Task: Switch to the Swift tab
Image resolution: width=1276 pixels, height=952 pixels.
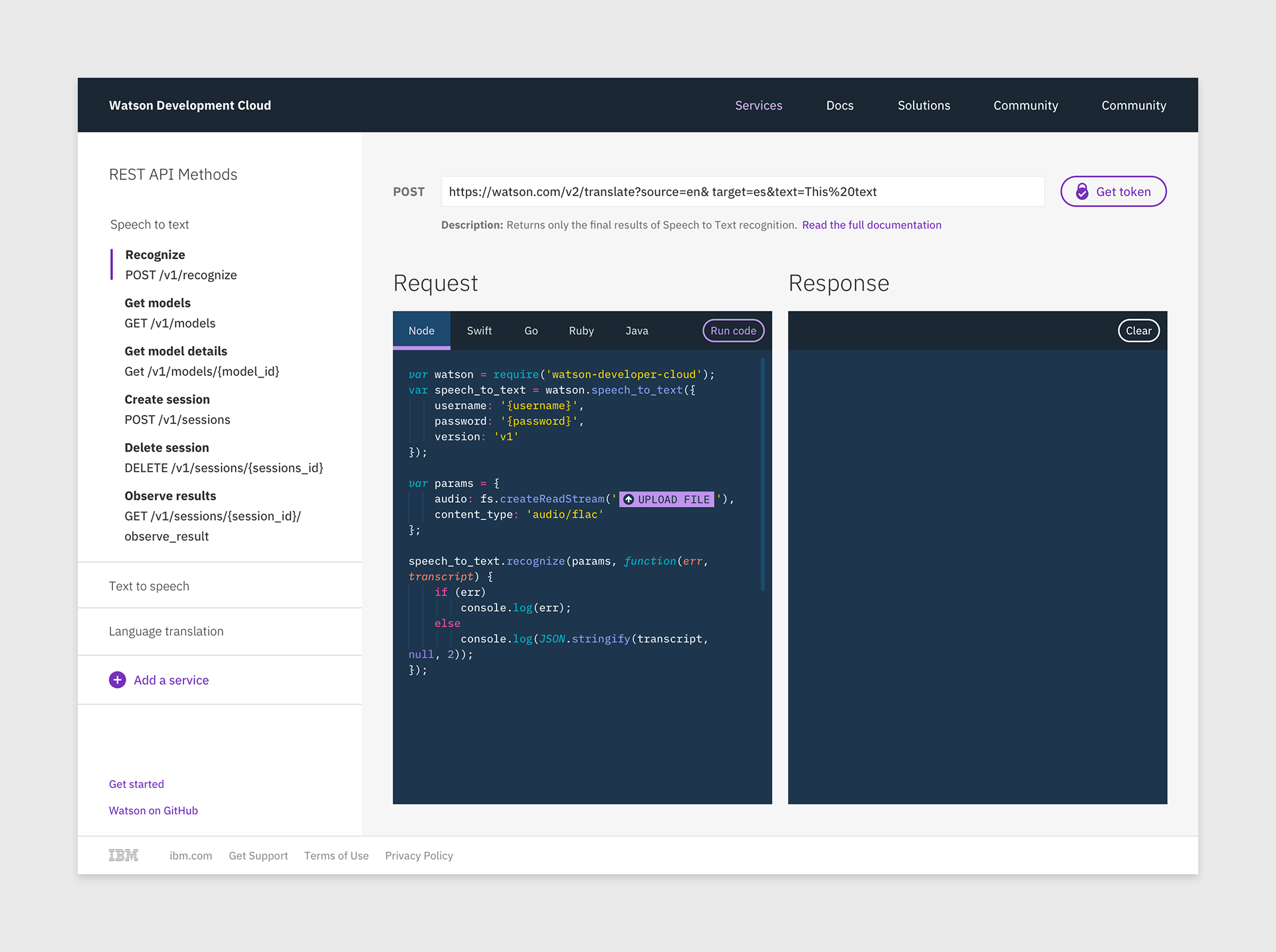Action: (479, 330)
